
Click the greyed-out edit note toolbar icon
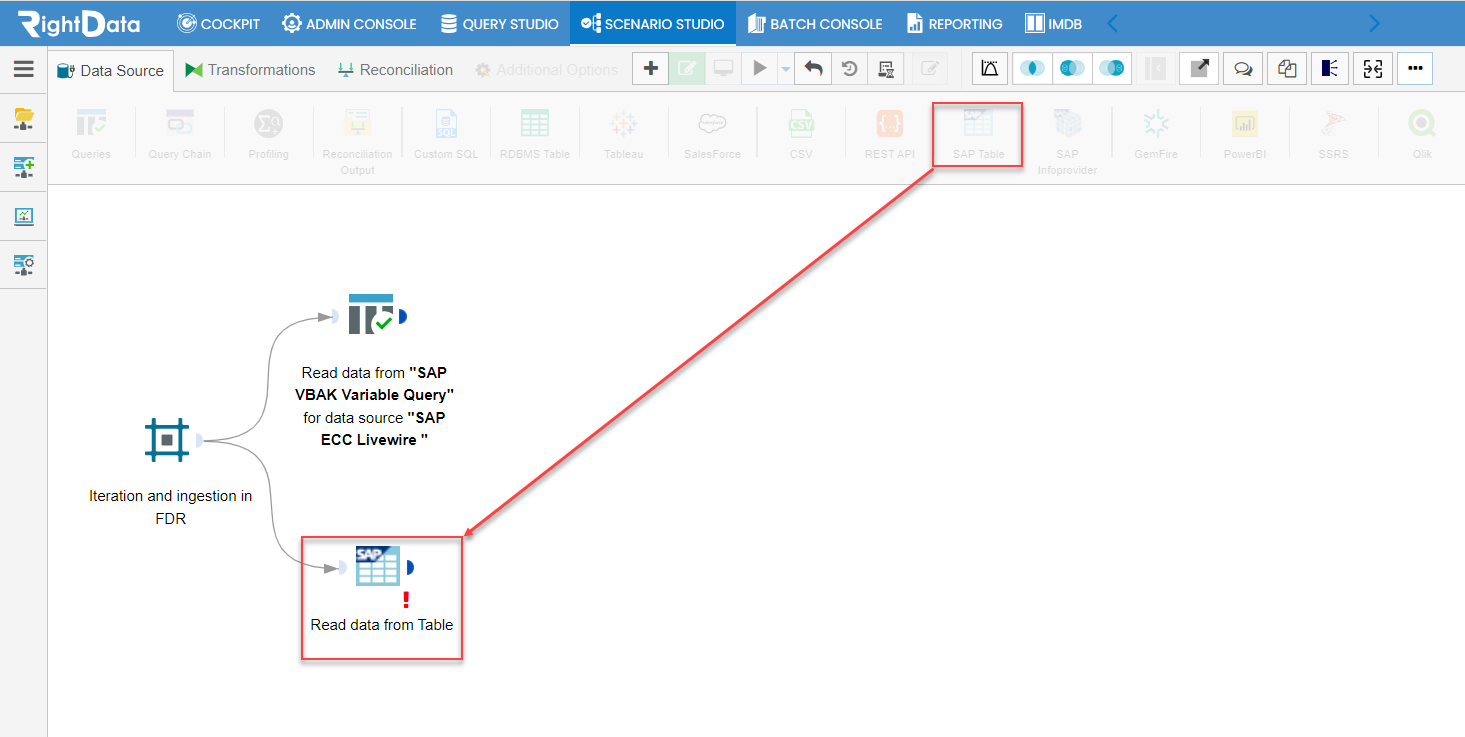[930, 69]
